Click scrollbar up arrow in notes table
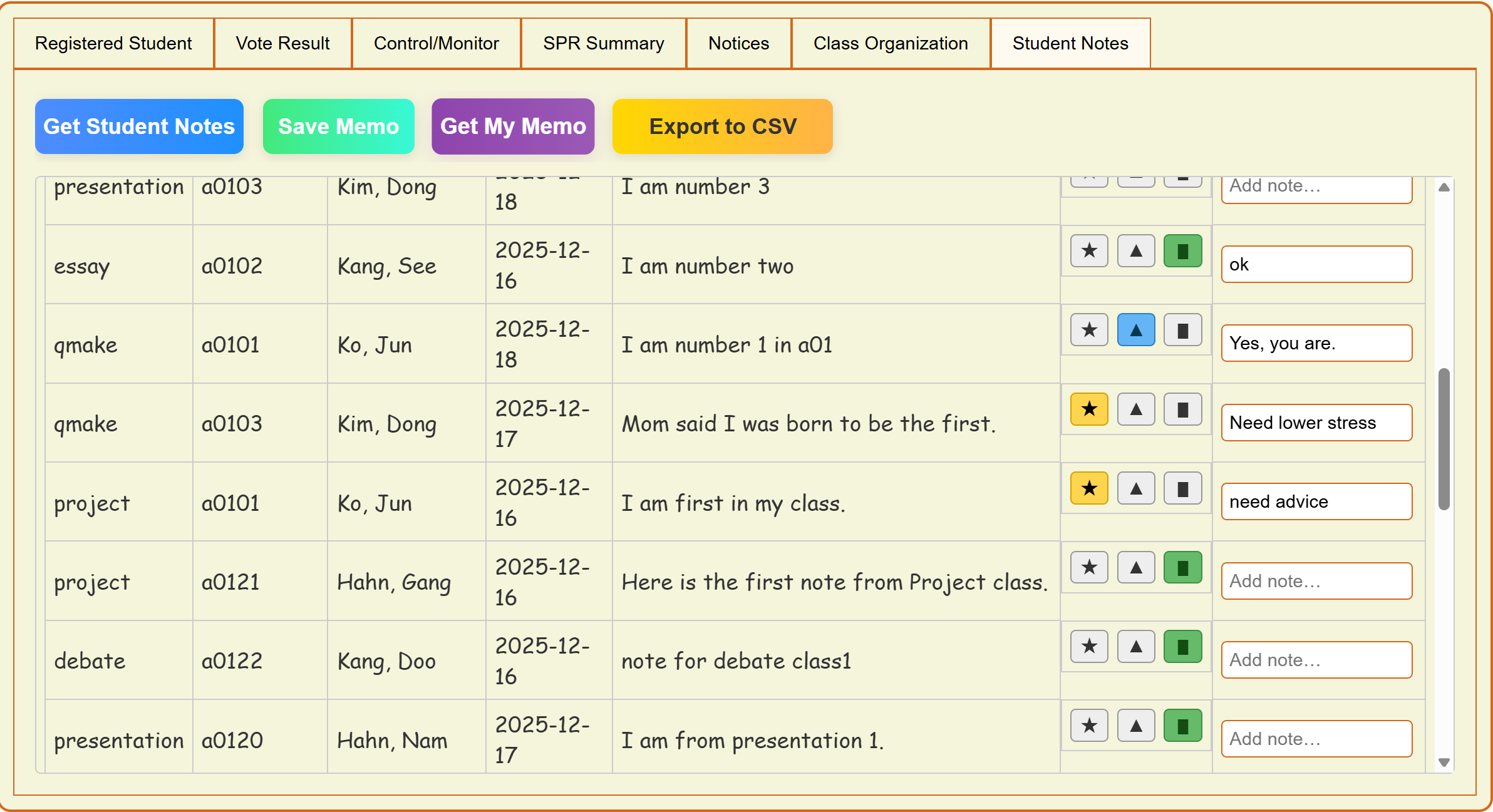 pyautogui.click(x=1444, y=187)
